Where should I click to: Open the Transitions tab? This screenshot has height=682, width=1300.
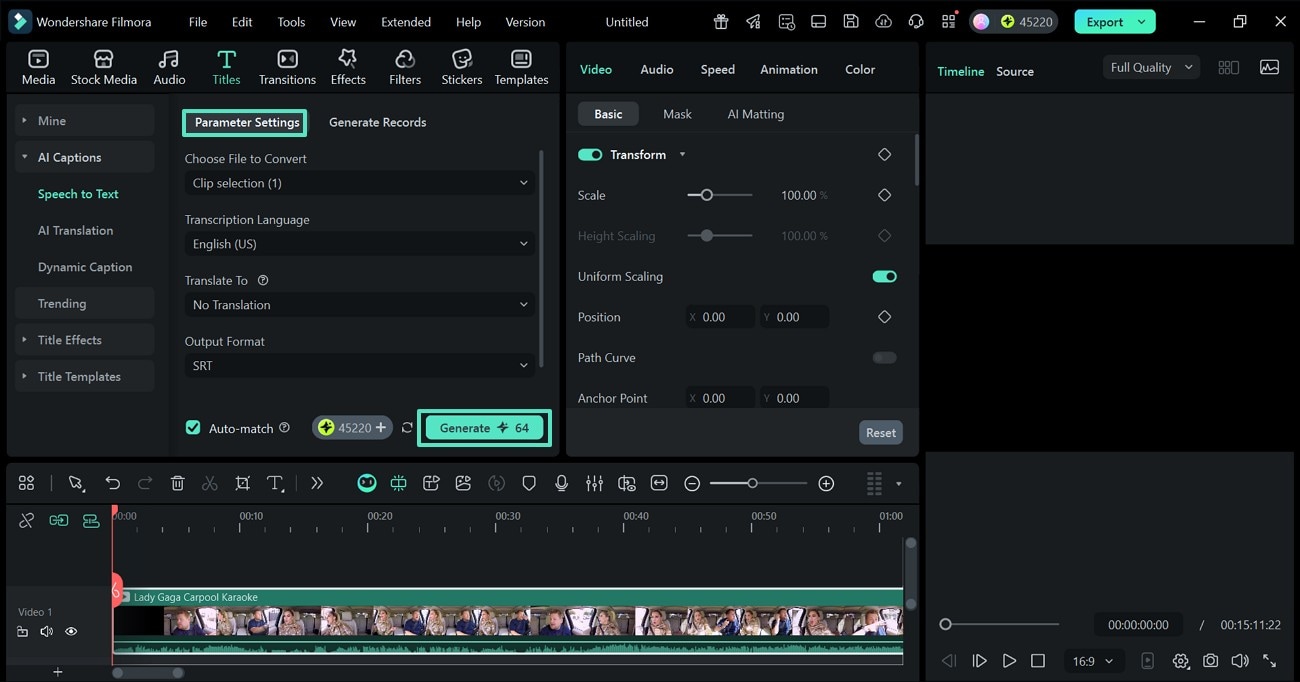click(x=287, y=68)
